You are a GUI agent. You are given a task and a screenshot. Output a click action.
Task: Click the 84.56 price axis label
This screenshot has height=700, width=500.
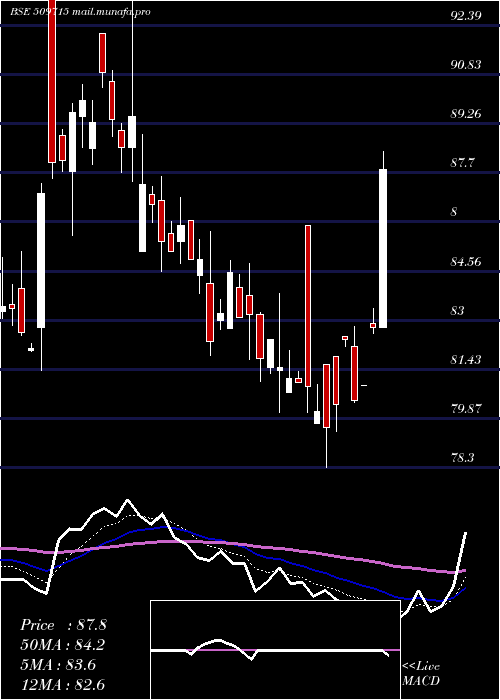pyautogui.click(x=466, y=261)
